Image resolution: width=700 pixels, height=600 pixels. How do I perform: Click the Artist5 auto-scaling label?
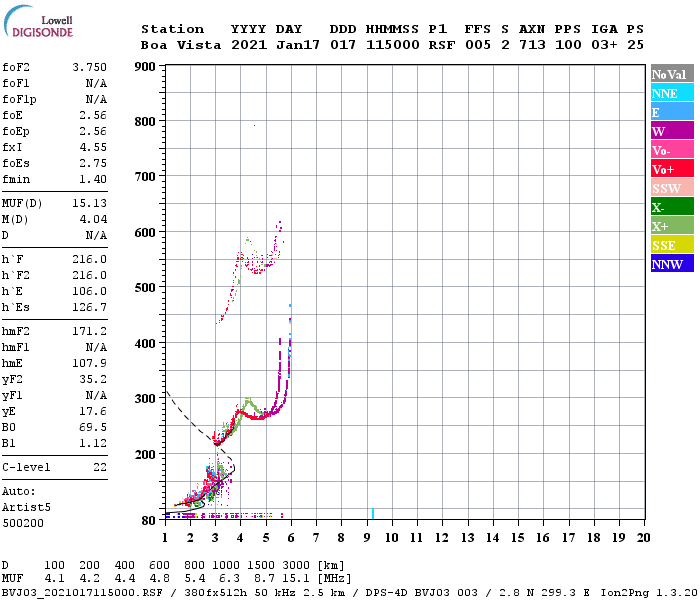tap(26, 508)
